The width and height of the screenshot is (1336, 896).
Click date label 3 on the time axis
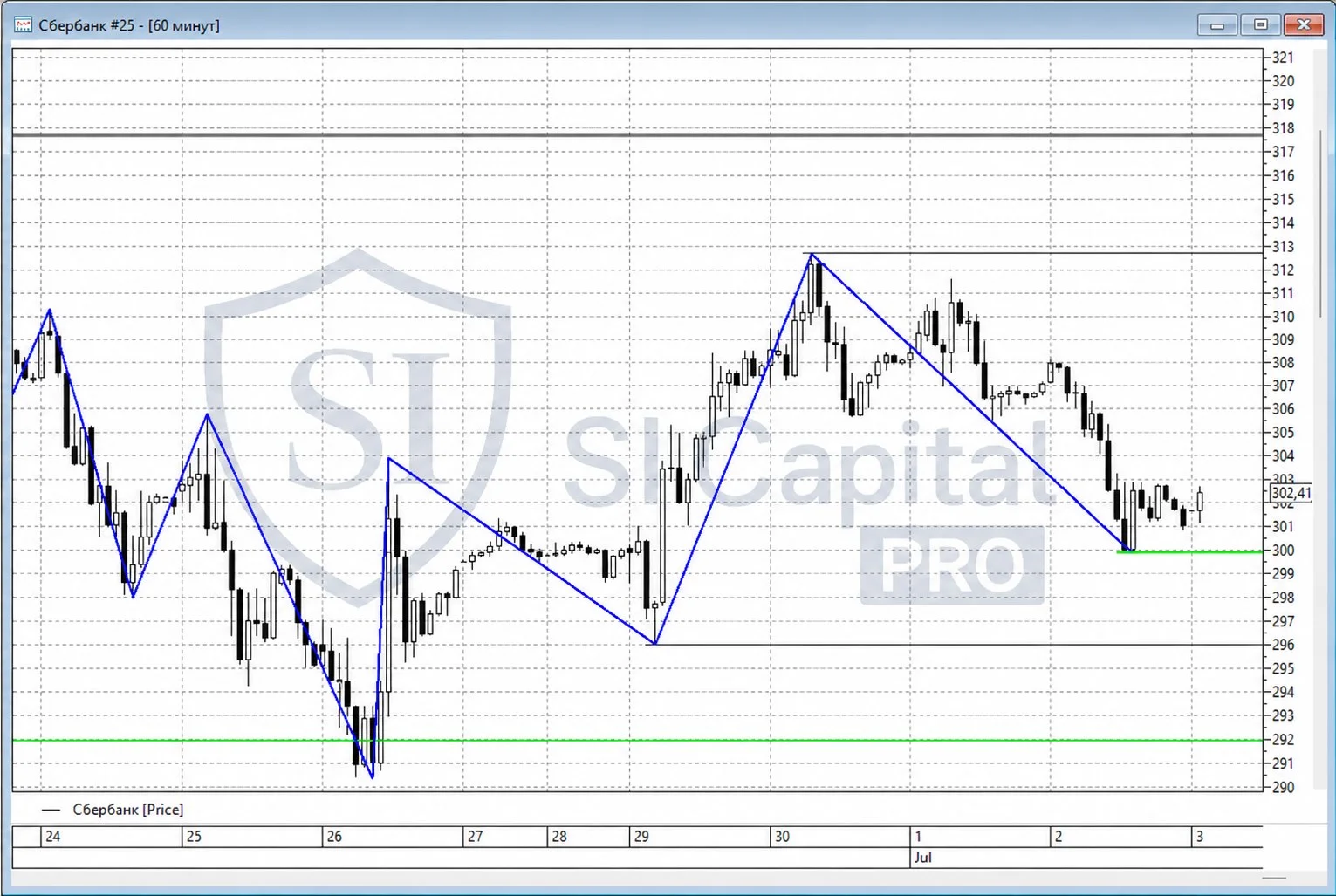(x=1199, y=836)
